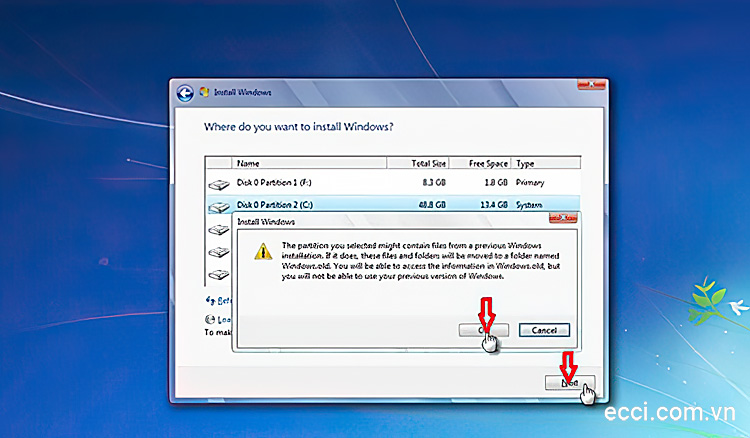Click the Total Size column header
Viewport: 750px width, 438px height.
pyautogui.click(x=418, y=164)
